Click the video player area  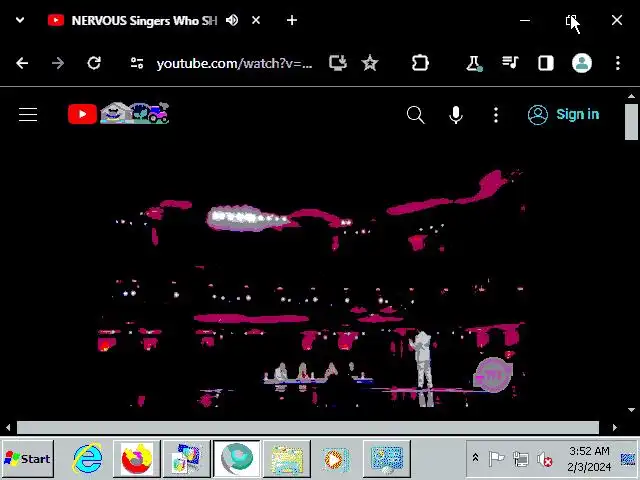[312, 288]
